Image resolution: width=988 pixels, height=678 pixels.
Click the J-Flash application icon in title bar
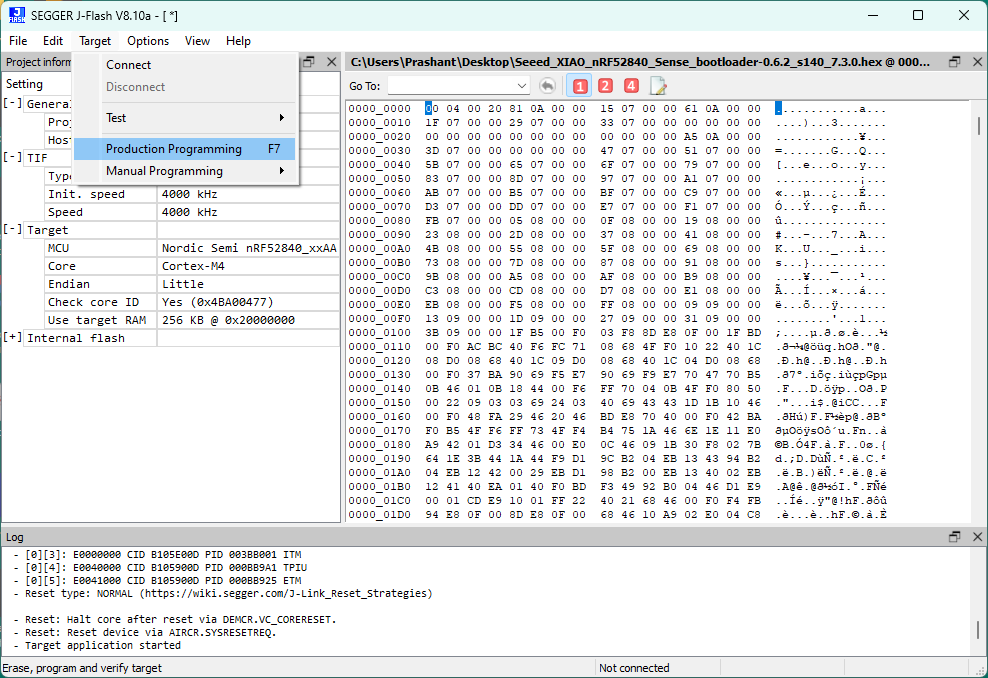[x=17, y=15]
